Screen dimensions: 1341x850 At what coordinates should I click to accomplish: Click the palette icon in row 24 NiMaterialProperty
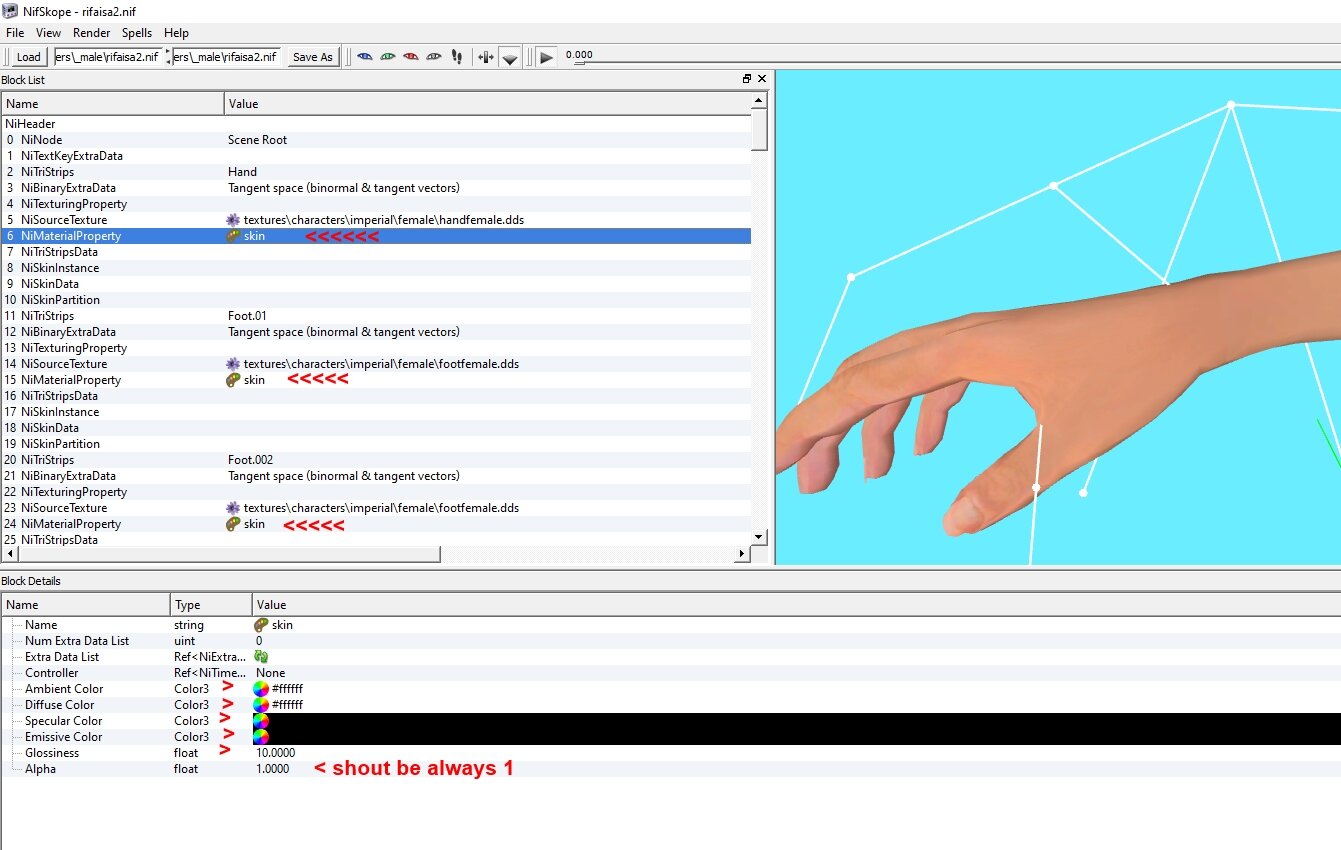pos(233,524)
